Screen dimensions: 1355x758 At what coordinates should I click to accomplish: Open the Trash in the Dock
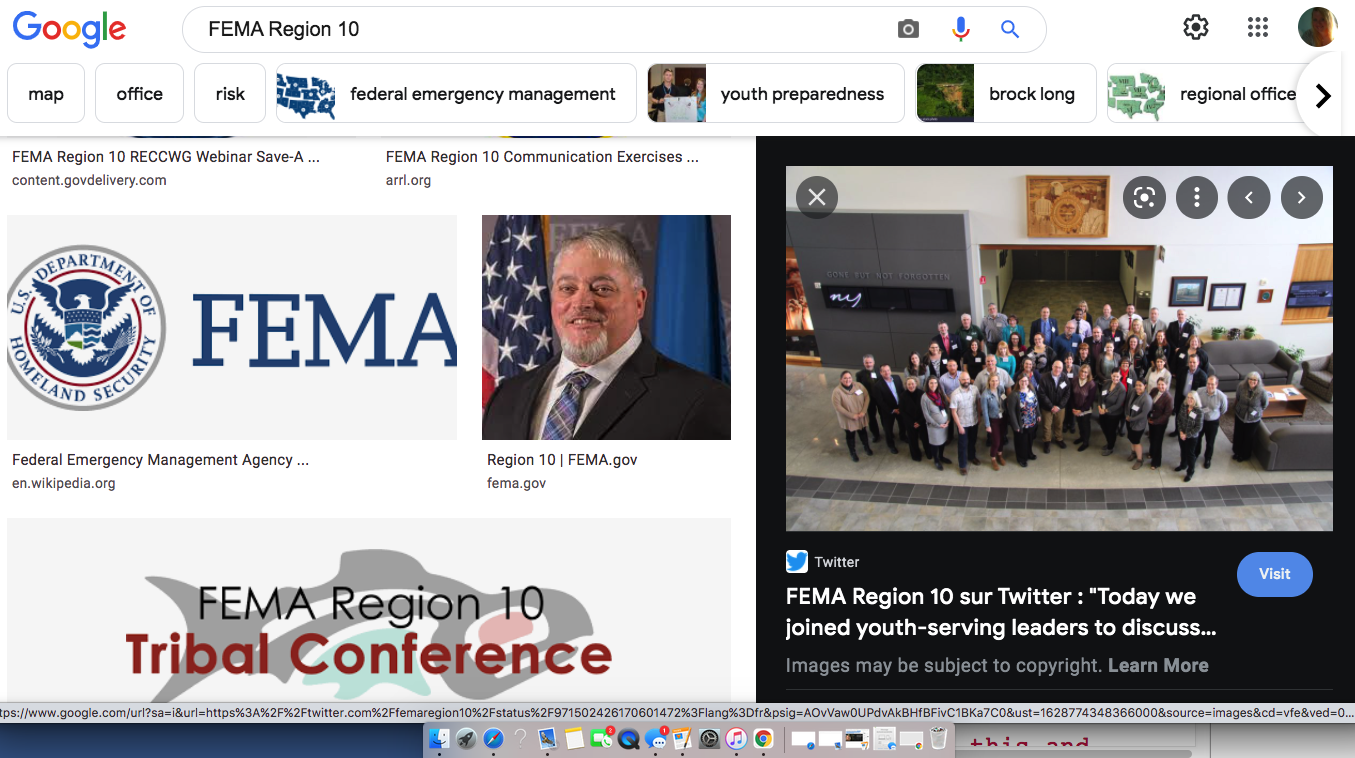pos(938,739)
